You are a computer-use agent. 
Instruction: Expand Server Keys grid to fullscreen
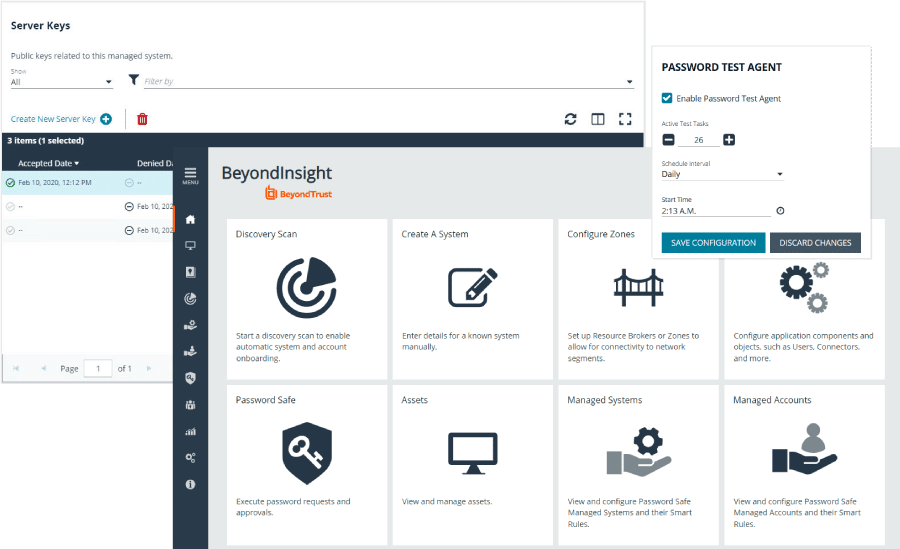click(x=625, y=119)
